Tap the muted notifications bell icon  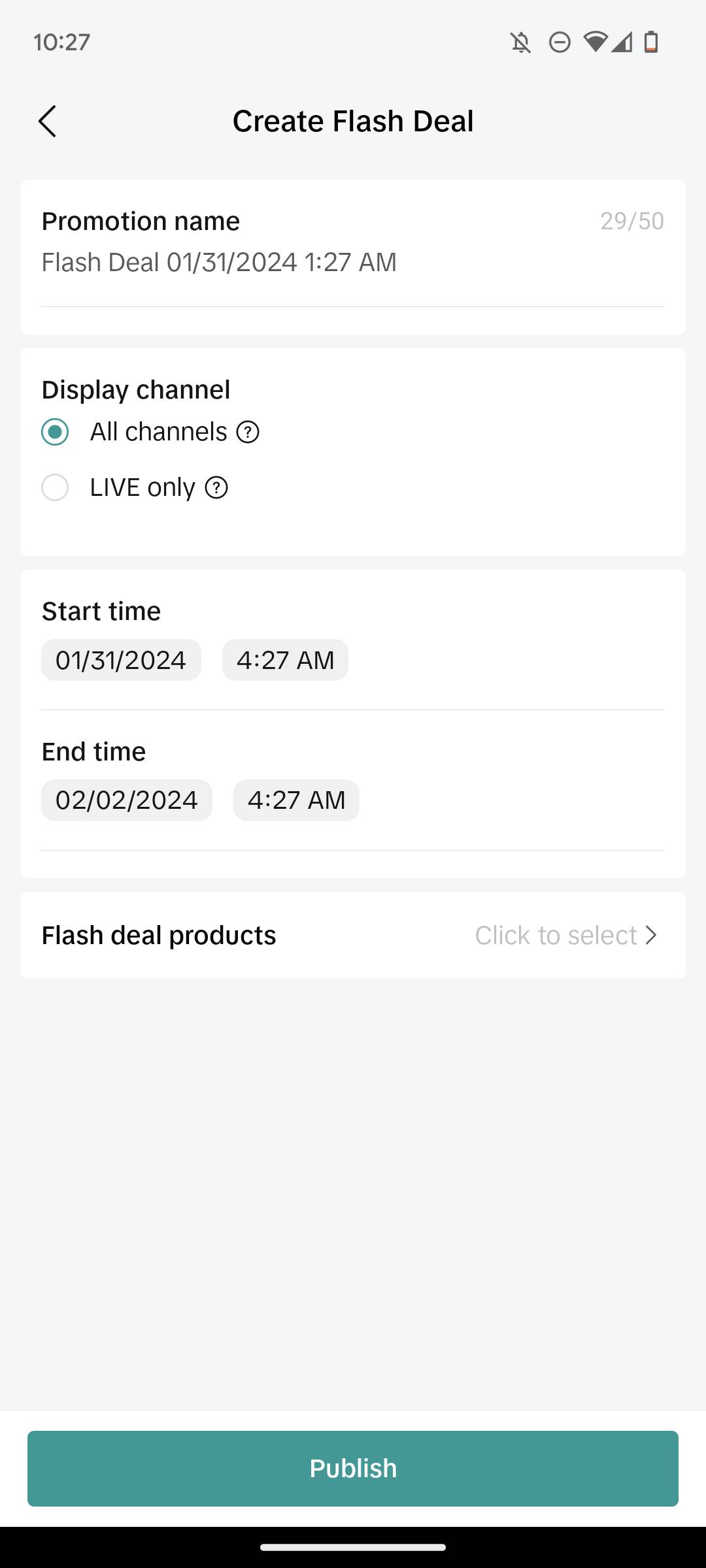tap(520, 43)
